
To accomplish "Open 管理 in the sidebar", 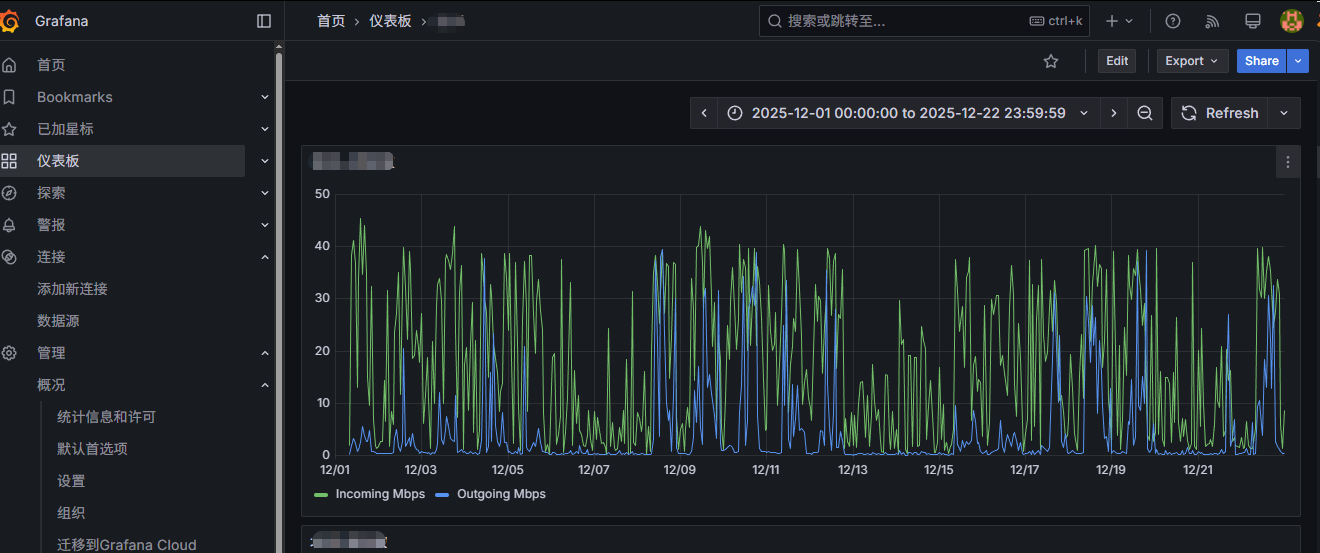I will click(x=51, y=353).
